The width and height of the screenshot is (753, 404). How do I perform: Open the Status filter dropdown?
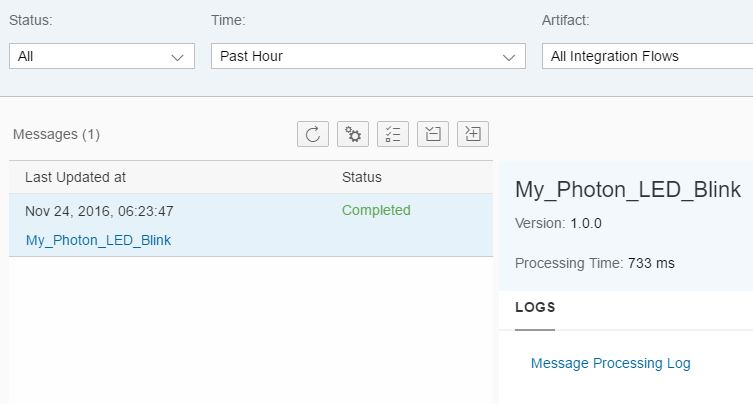click(102, 56)
